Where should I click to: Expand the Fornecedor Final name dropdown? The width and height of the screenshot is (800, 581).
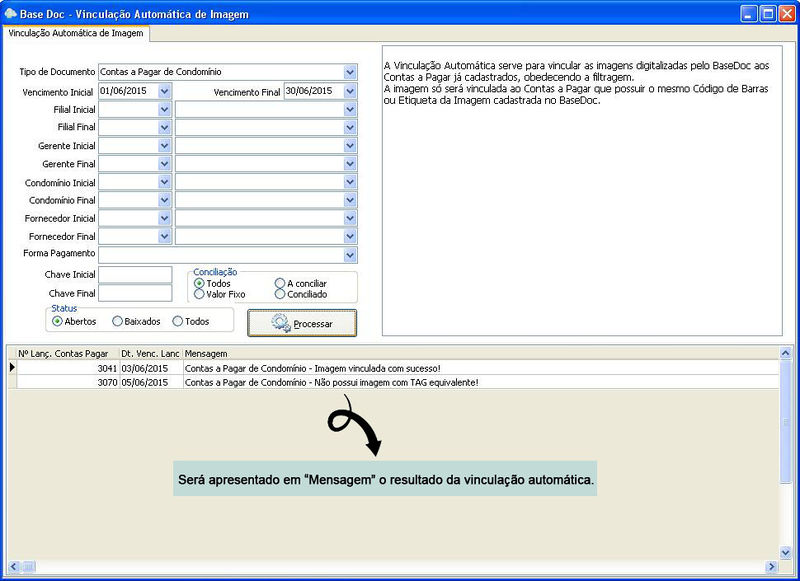pyautogui.click(x=349, y=236)
